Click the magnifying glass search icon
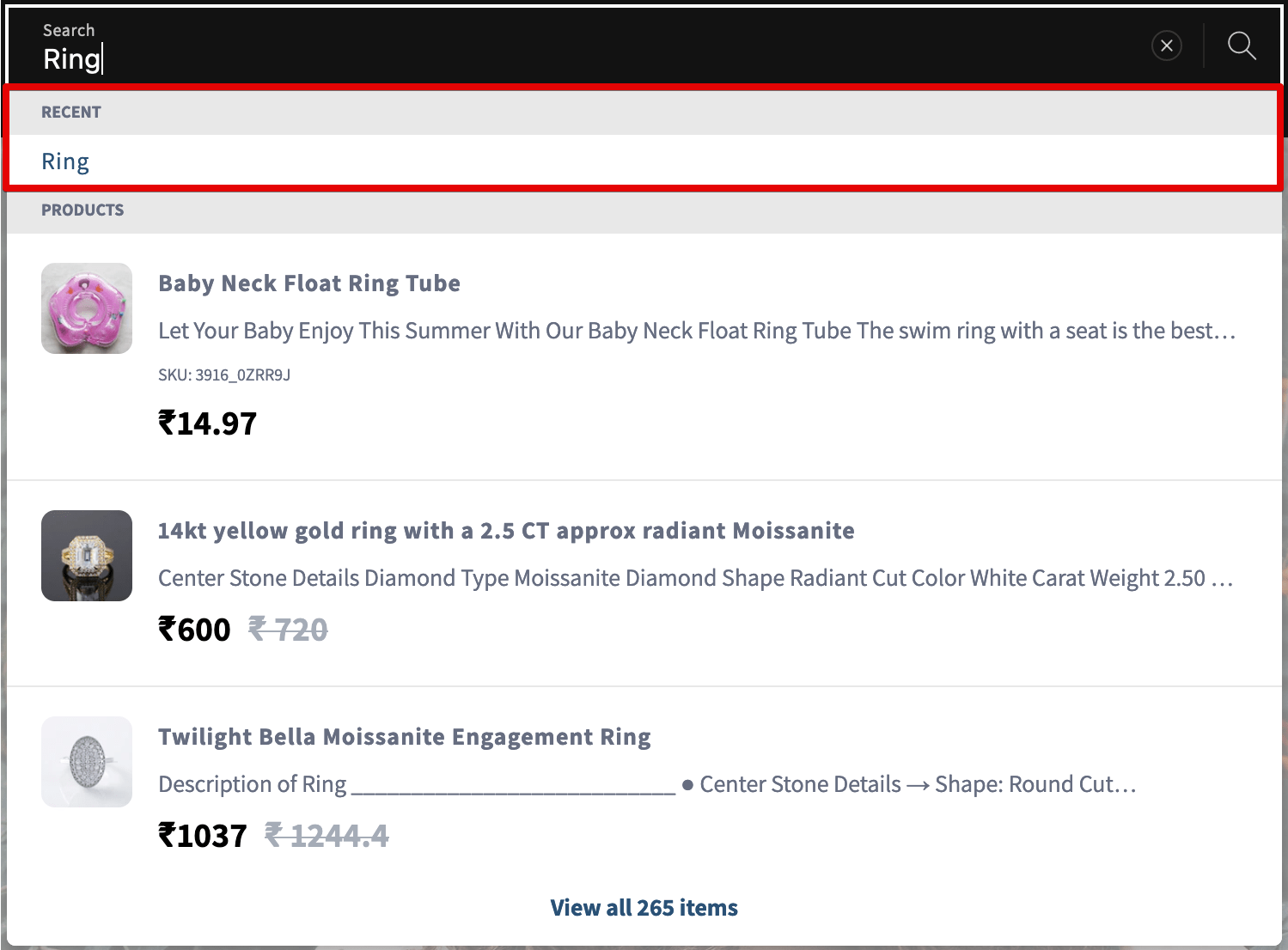Viewport: 1288px width, 950px height. tap(1242, 46)
